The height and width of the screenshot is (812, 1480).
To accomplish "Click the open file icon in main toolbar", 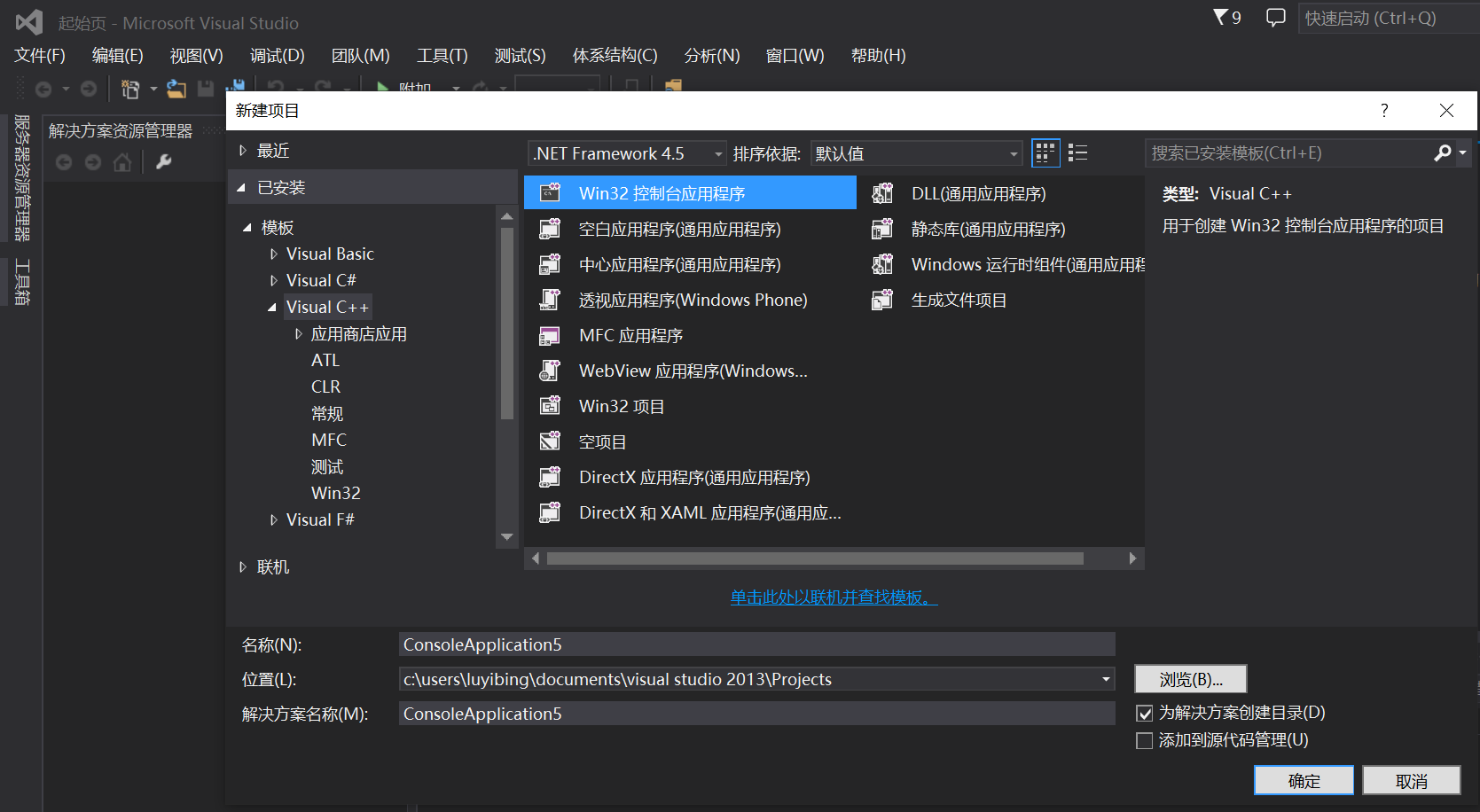I will (176, 89).
